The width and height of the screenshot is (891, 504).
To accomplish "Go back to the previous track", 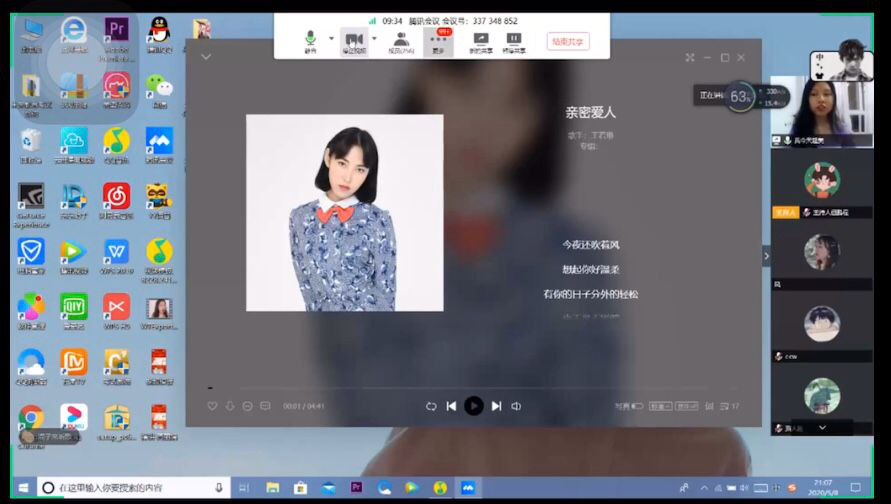I will pyautogui.click(x=451, y=406).
